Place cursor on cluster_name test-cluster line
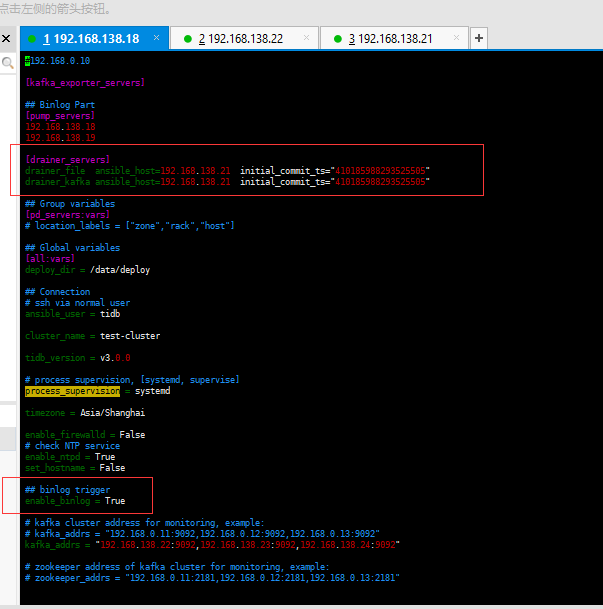This screenshot has width=603, height=609. (92, 336)
